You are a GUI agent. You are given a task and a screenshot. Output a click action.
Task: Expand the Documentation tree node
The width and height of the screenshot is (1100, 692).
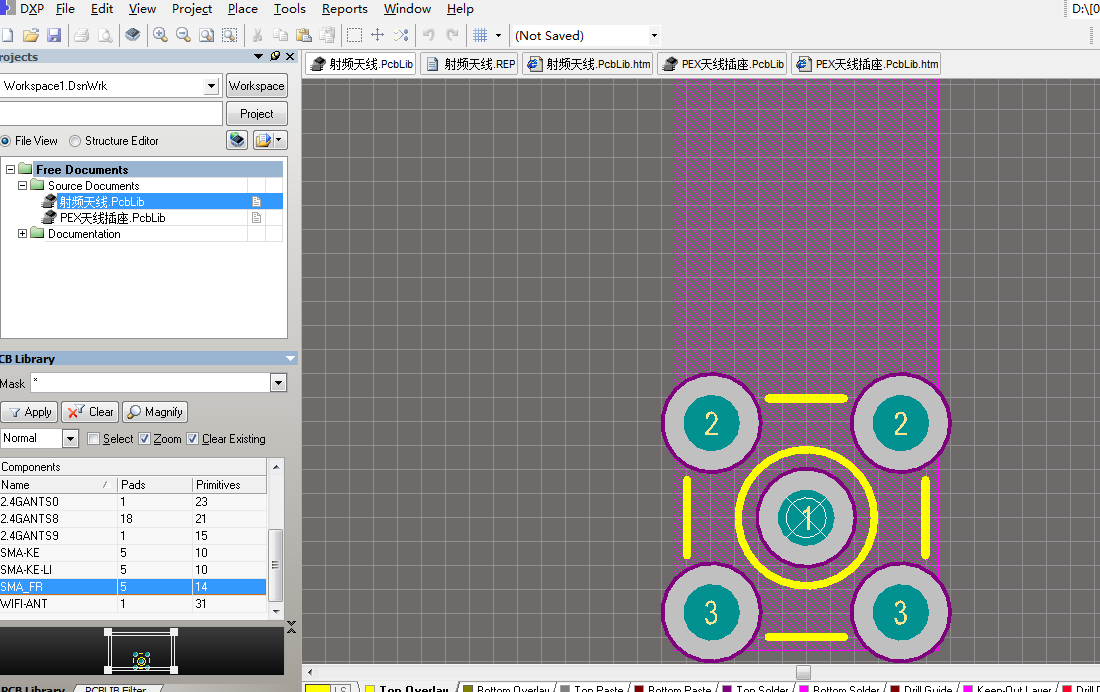click(x=22, y=234)
